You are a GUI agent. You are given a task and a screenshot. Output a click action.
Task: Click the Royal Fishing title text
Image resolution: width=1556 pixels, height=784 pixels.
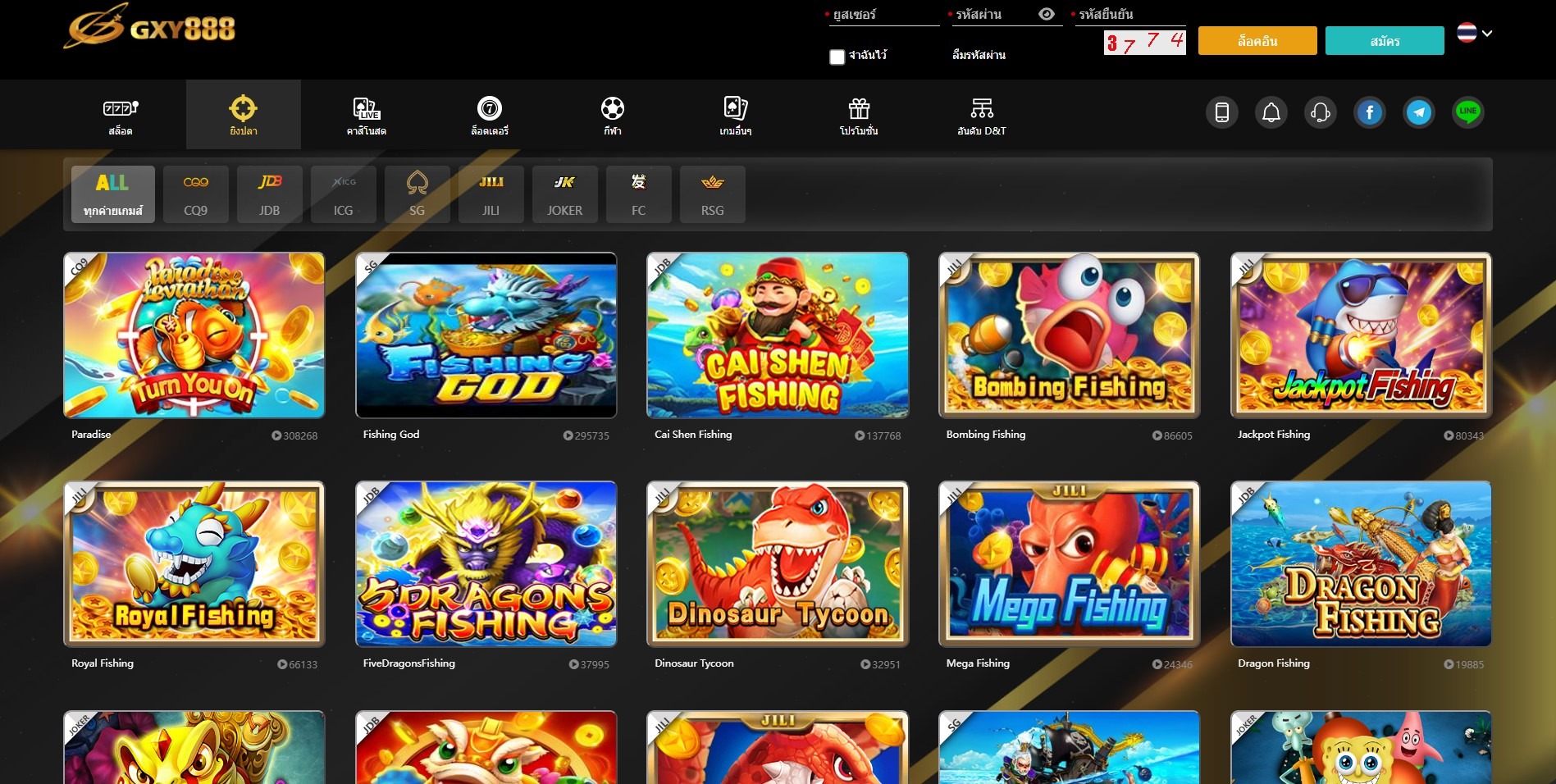[103, 663]
